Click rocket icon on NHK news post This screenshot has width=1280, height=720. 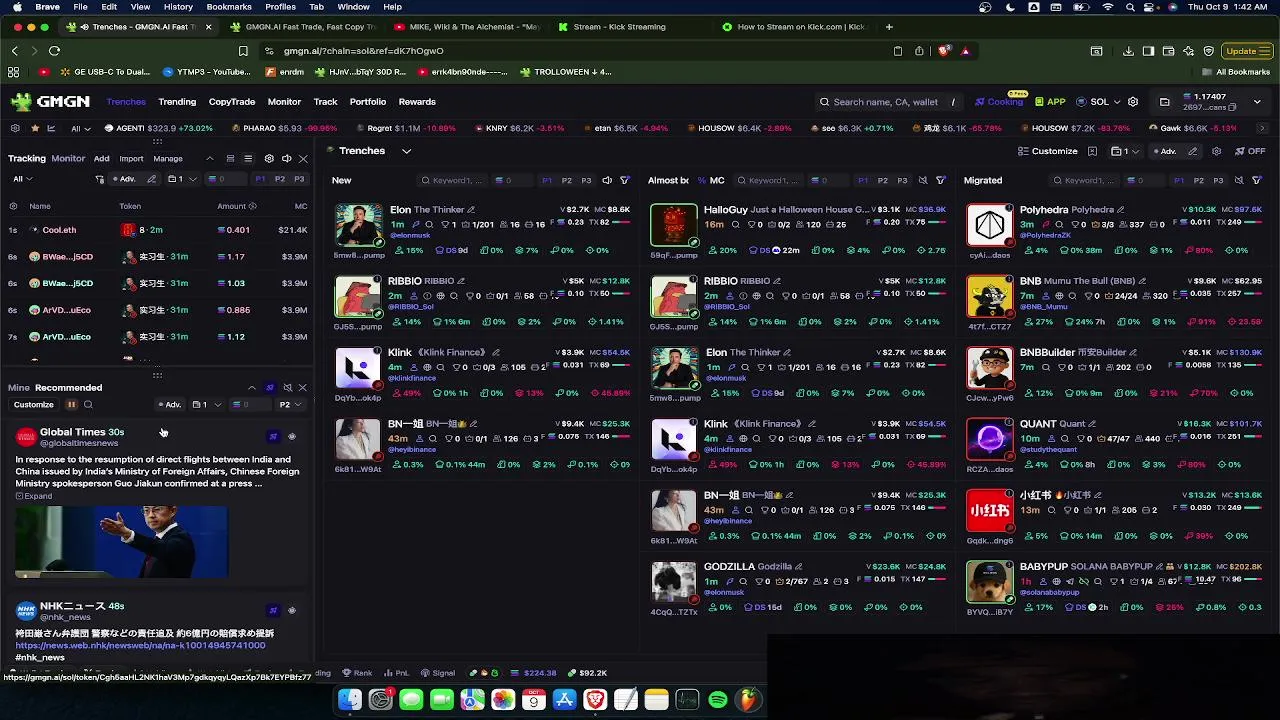(273, 610)
